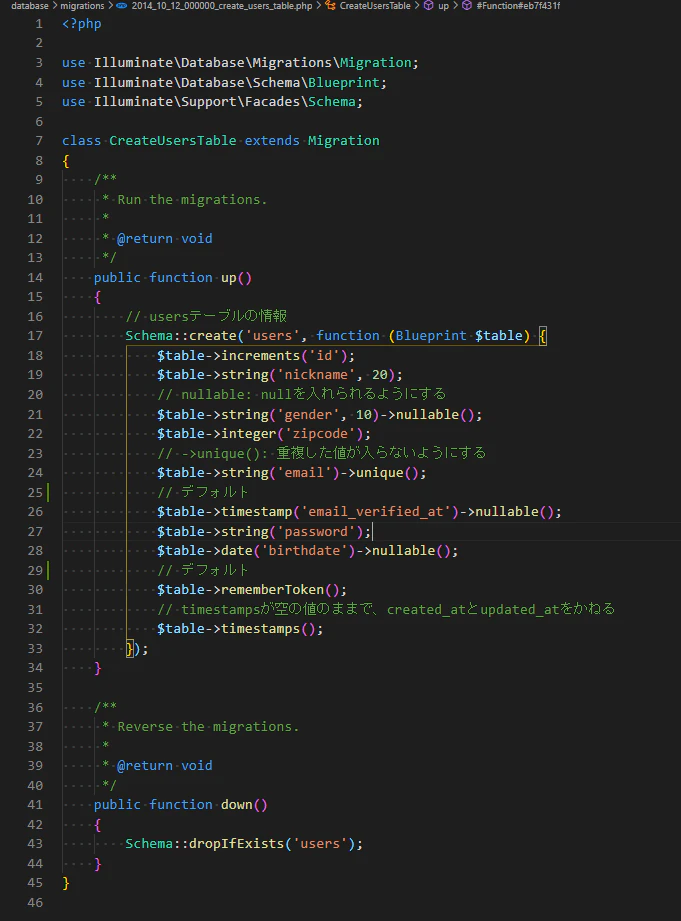This screenshot has width=681, height=921.
Task: Click the 'date' method call on line 28
Action: tap(236, 551)
